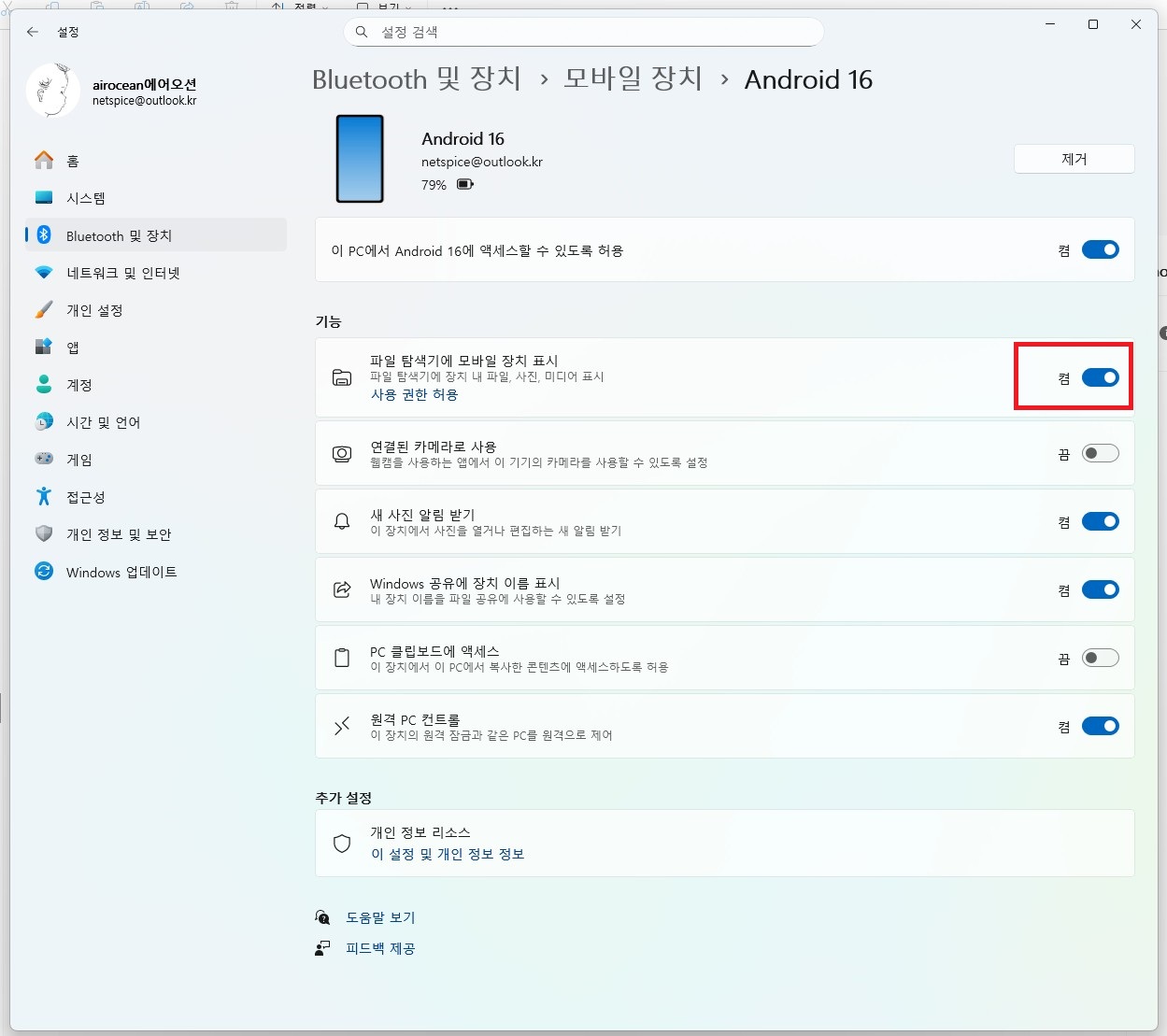Click the 기능 section heading

click(x=328, y=321)
